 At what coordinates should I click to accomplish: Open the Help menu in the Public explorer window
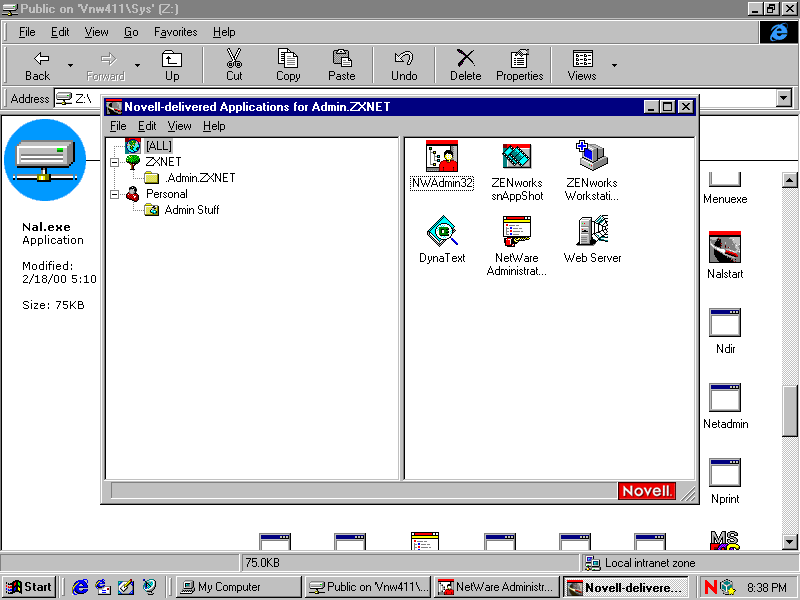coord(224,32)
